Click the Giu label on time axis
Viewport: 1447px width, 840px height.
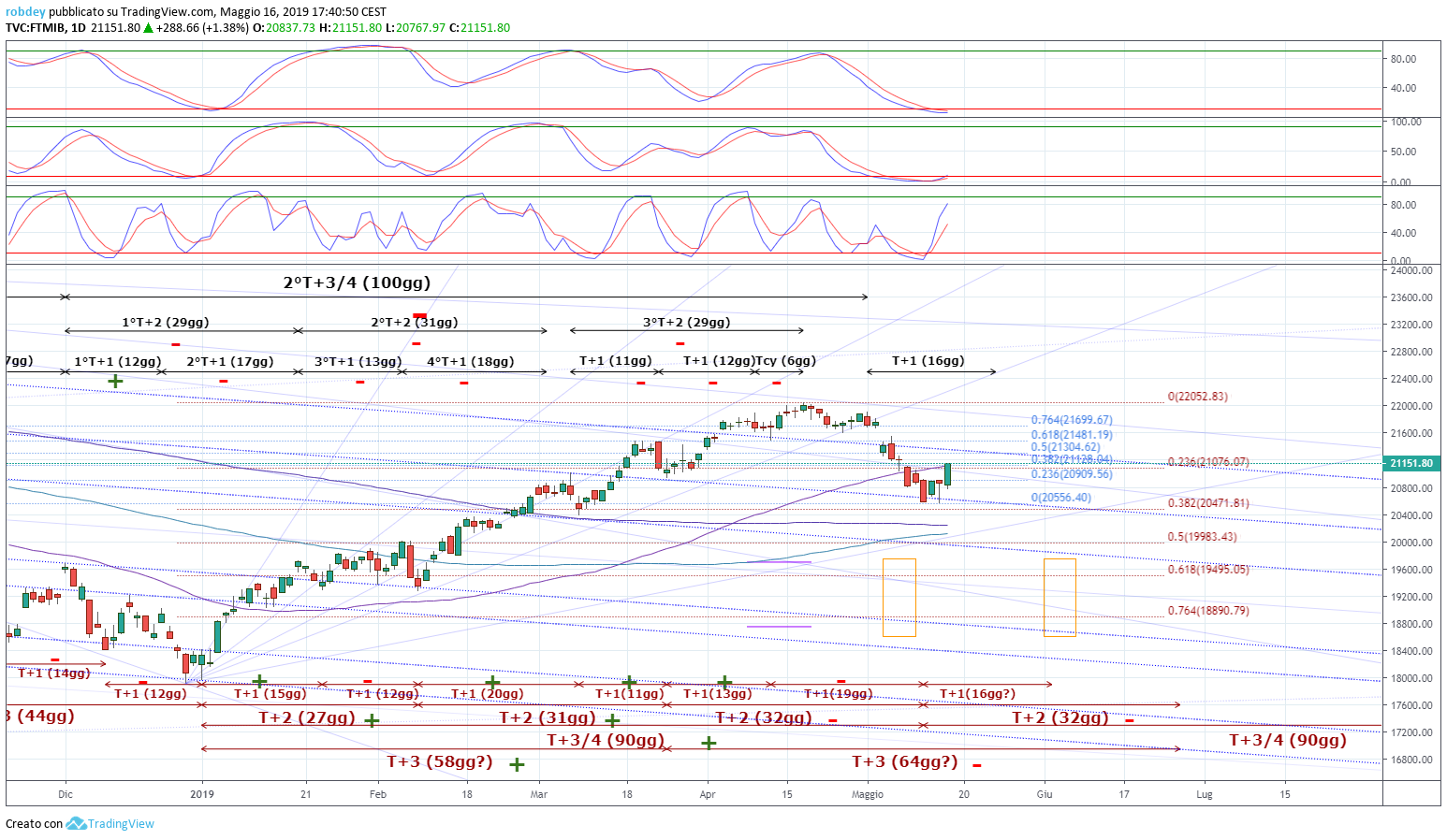(1045, 795)
